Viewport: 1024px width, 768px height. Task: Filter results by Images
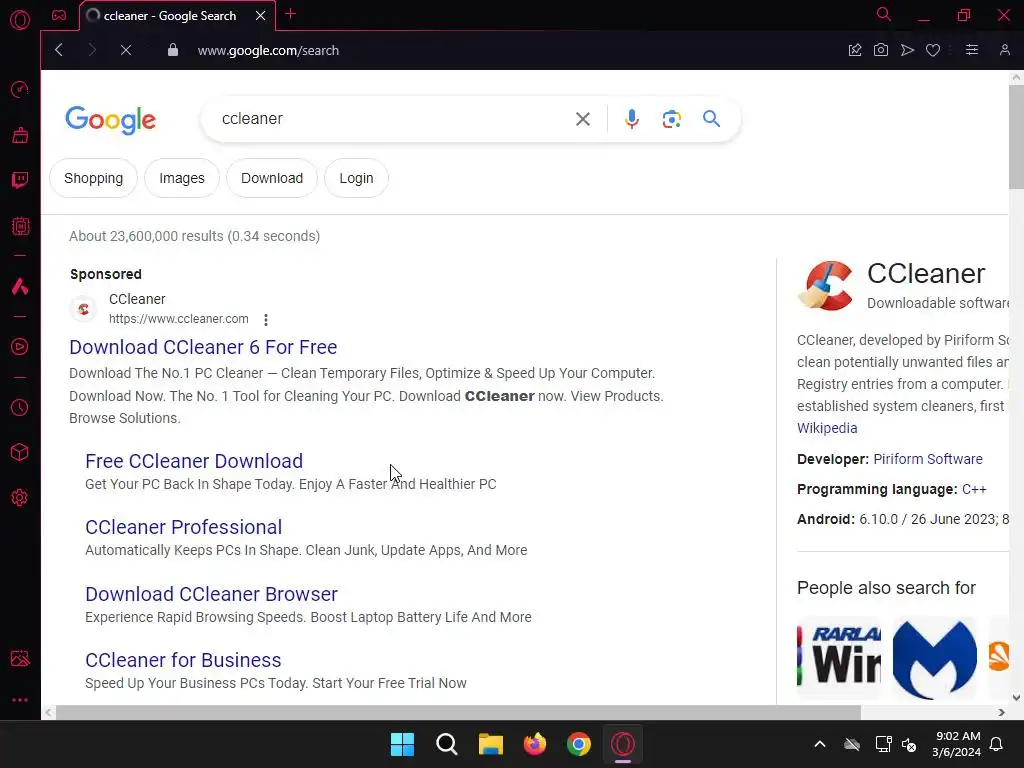point(182,178)
